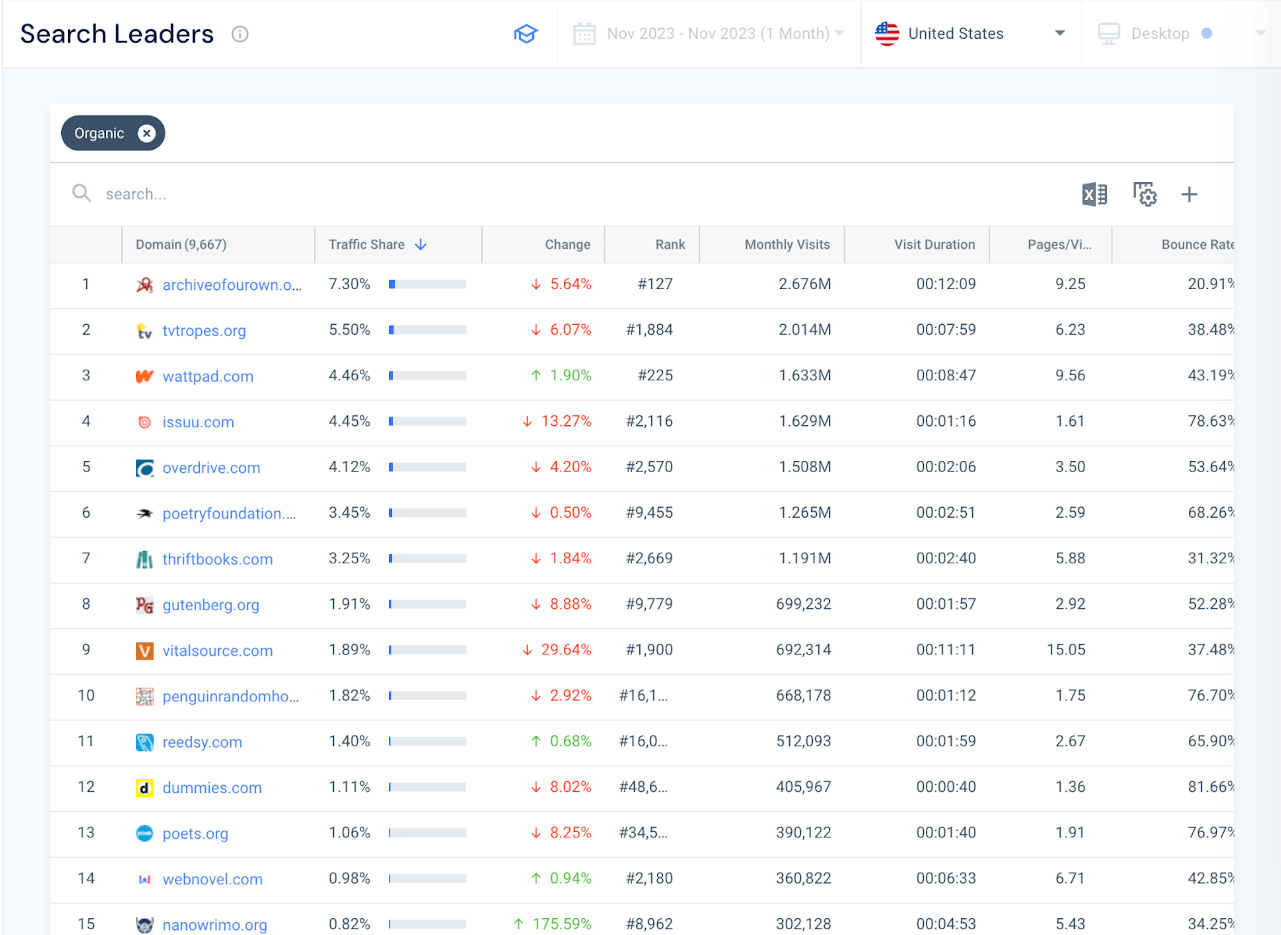This screenshot has height=935, width=1281.
Task: Open issuu.com domain link
Action: pos(198,422)
